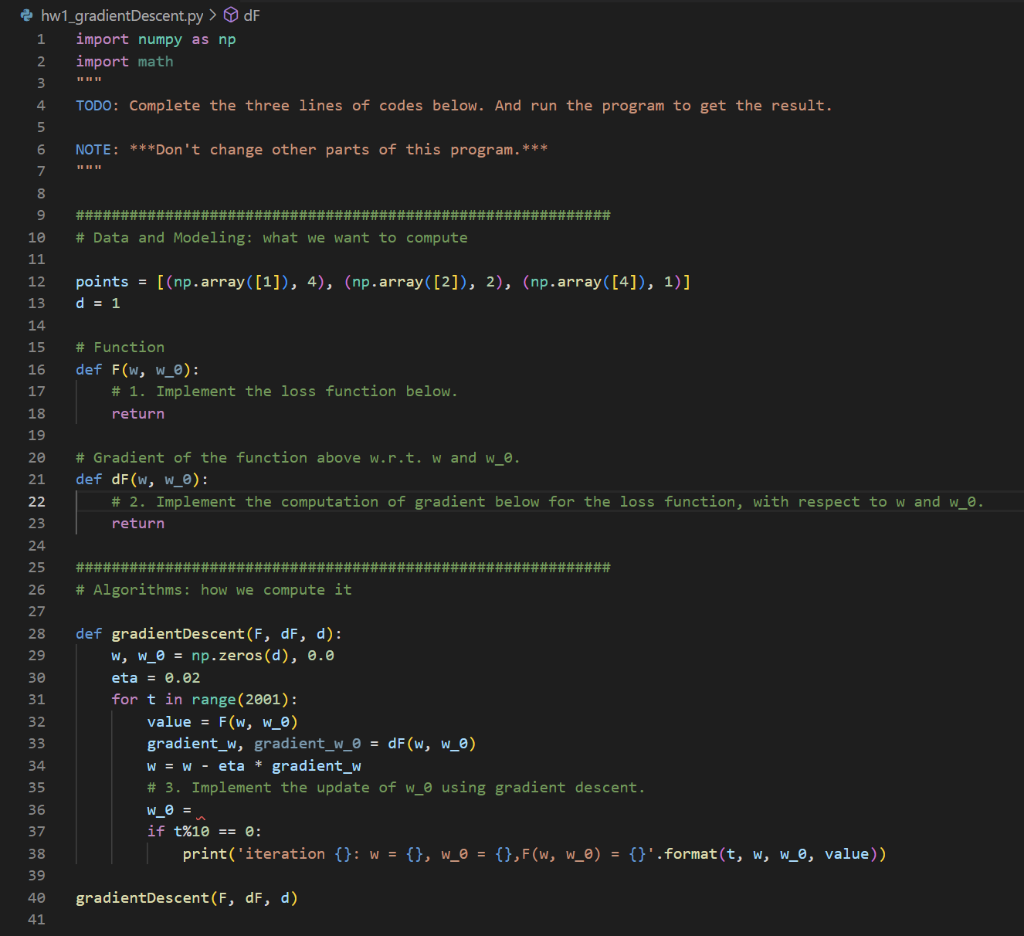
Task: Click '# 3. Implement the update of w_0' comment
Action: click(396, 788)
